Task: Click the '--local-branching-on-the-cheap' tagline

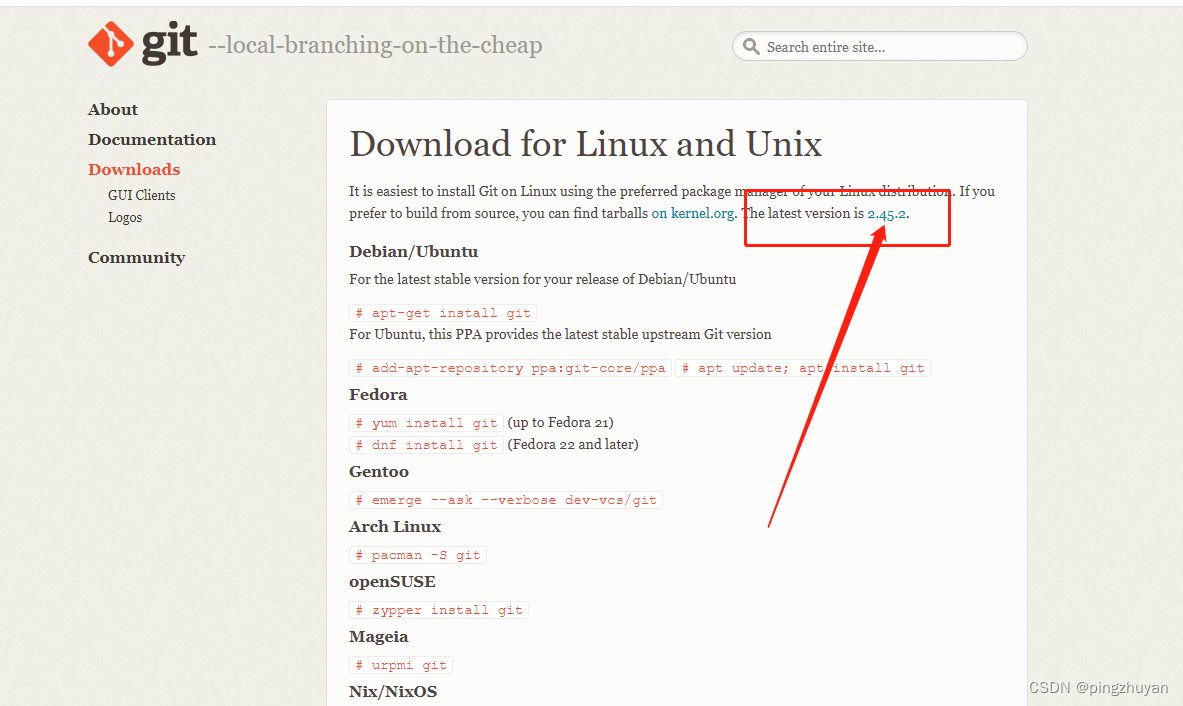Action: pos(375,45)
